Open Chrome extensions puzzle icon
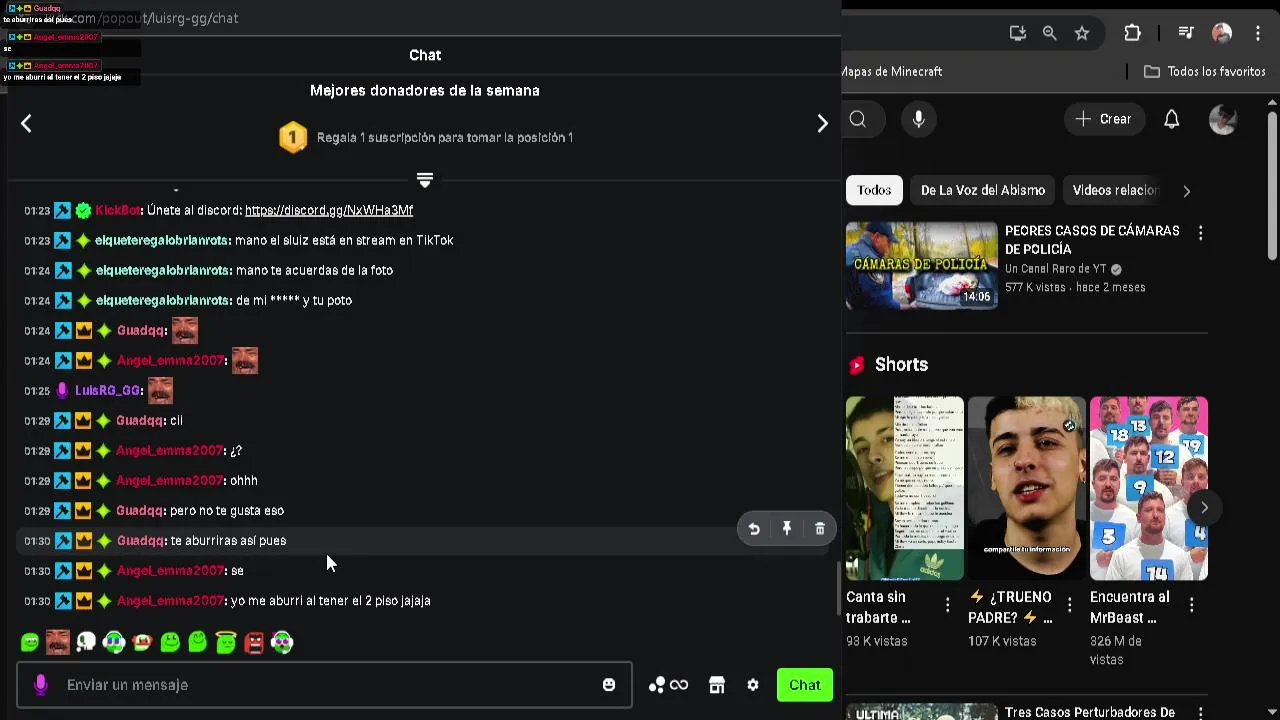 (x=1132, y=33)
